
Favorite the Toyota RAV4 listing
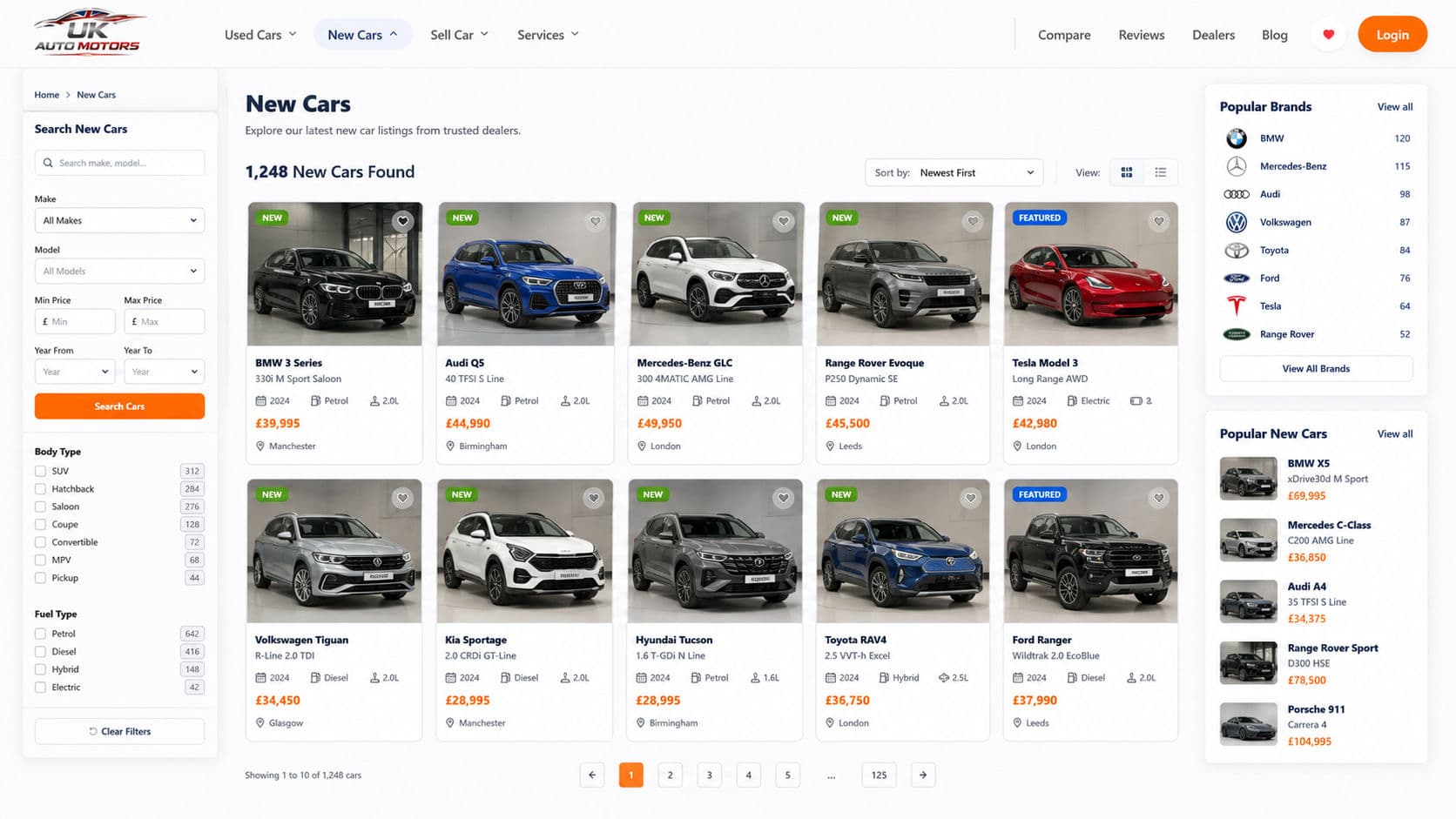971,498
